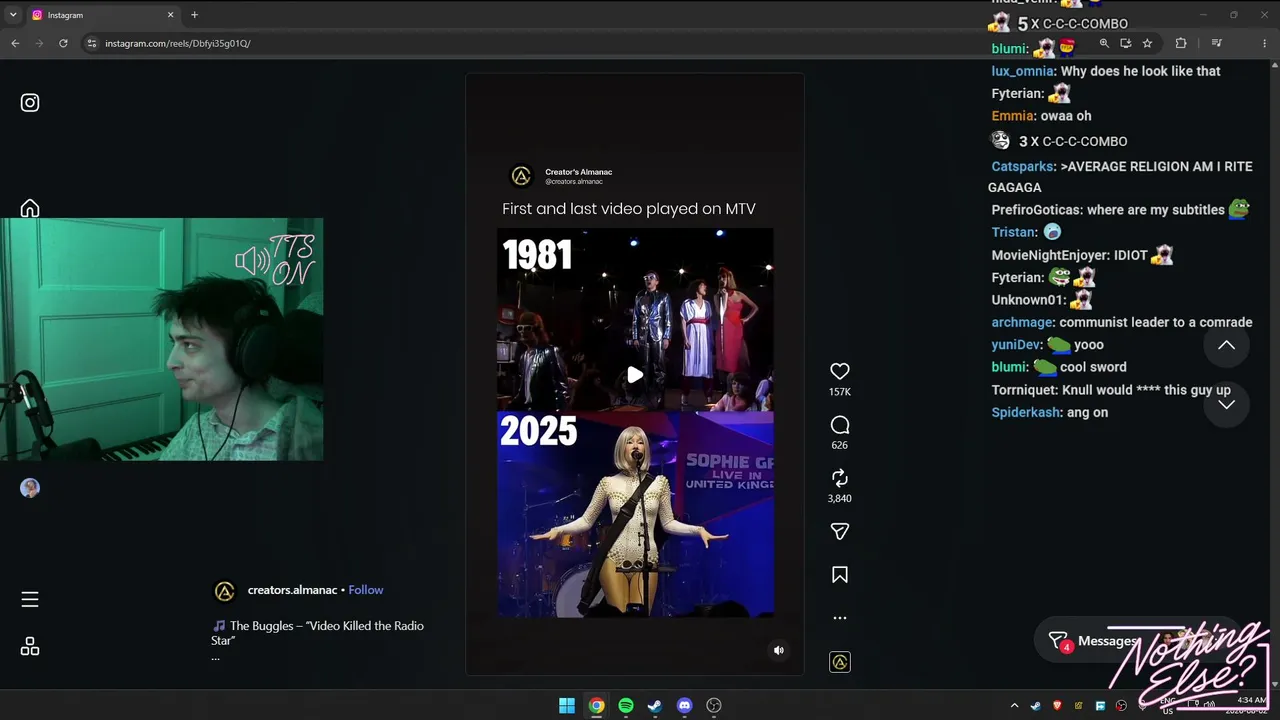Open a new browser tab

point(194,15)
